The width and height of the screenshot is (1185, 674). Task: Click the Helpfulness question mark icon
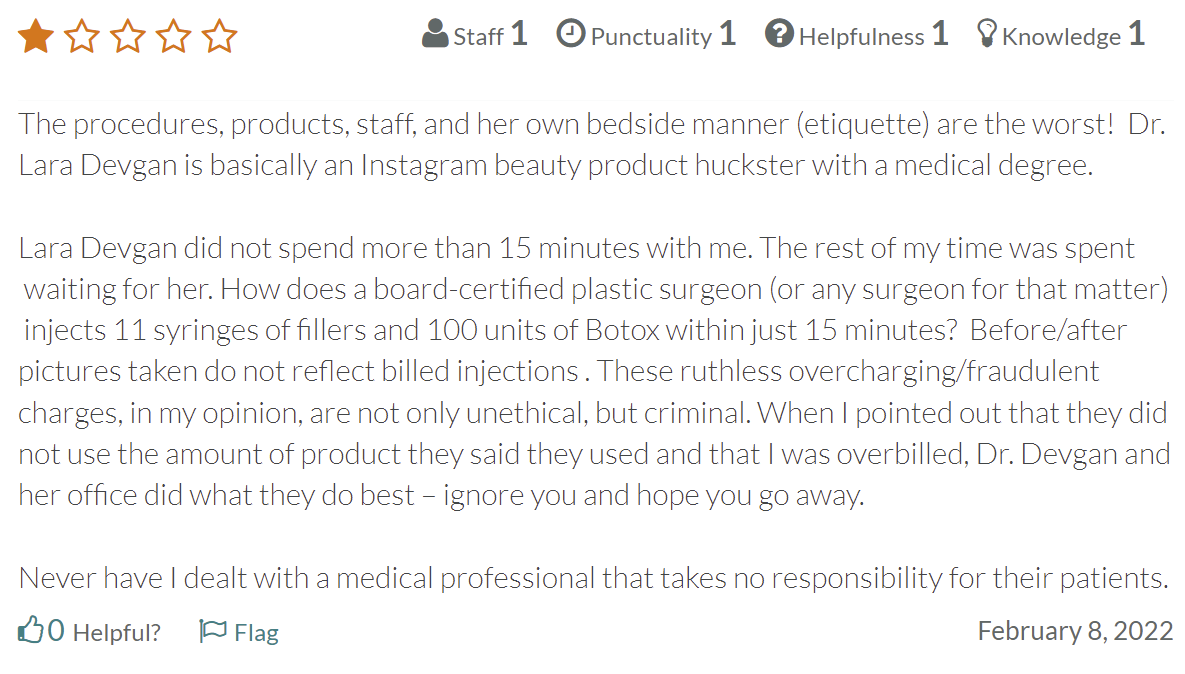click(x=779, y=34)
